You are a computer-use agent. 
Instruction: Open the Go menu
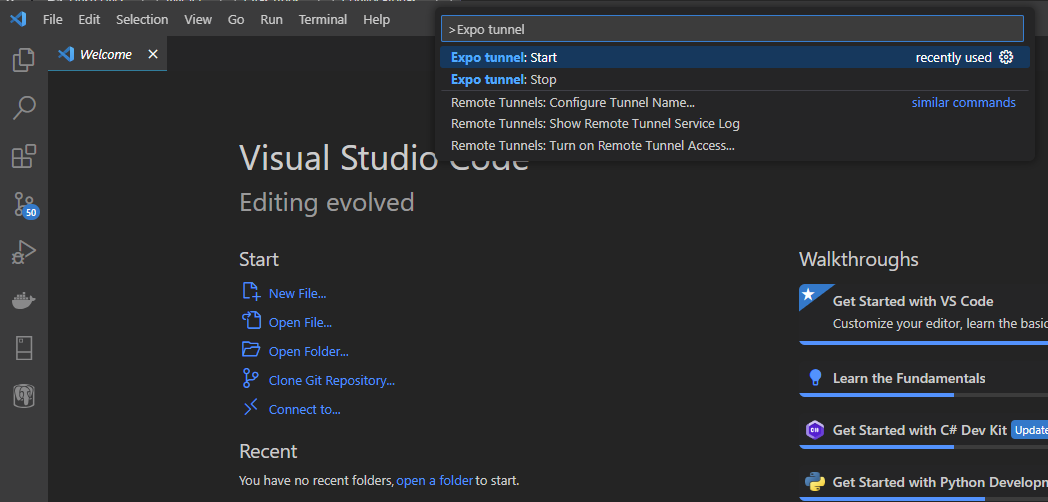236,19
